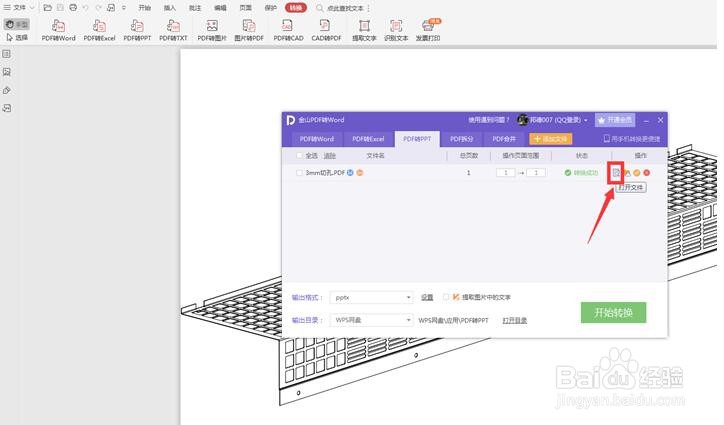724x425 pixels.
Task: Click the 清除 link in list header
Action: (329, 156)
